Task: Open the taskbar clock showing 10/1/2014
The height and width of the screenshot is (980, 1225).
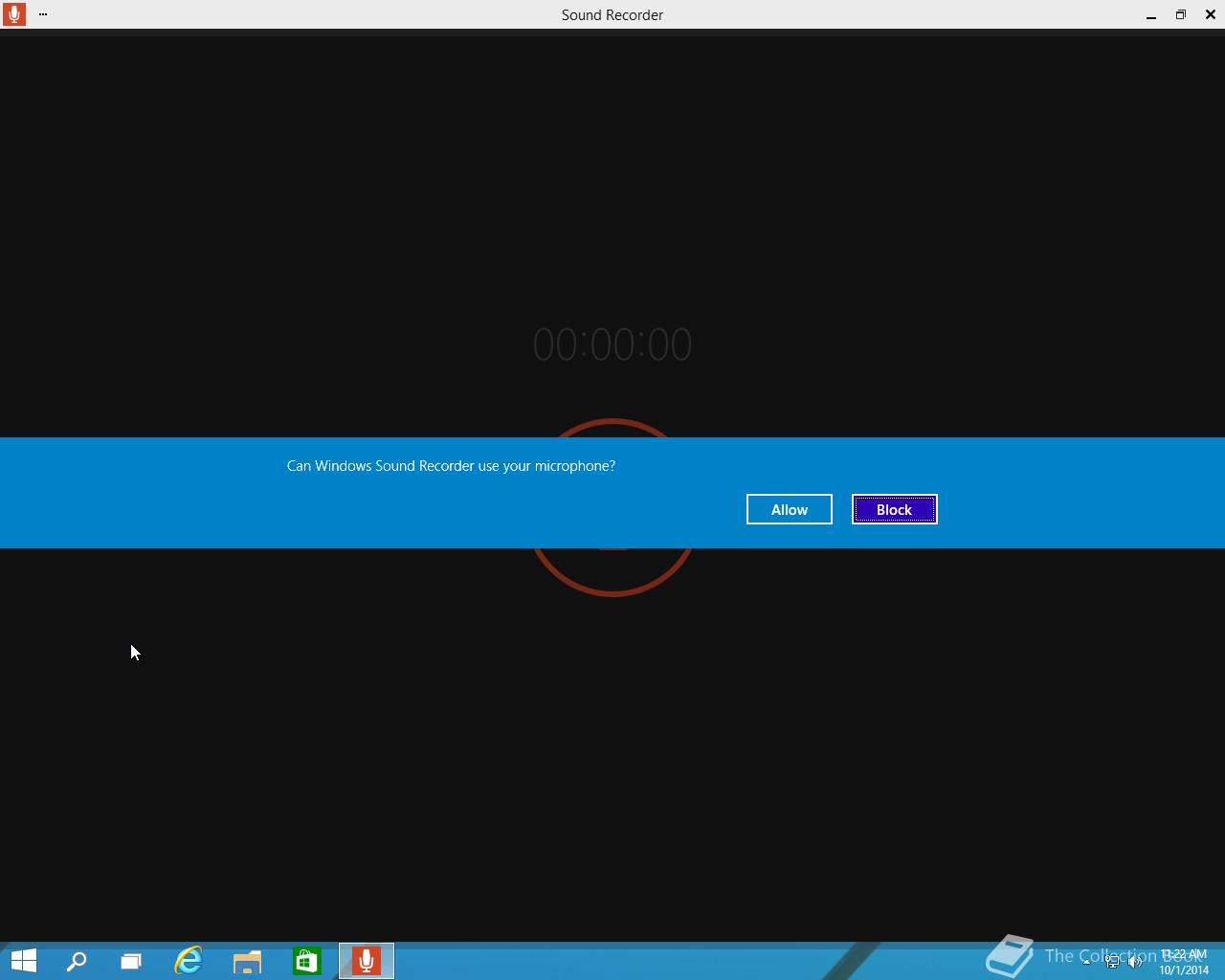Action: click(1184, 962)
